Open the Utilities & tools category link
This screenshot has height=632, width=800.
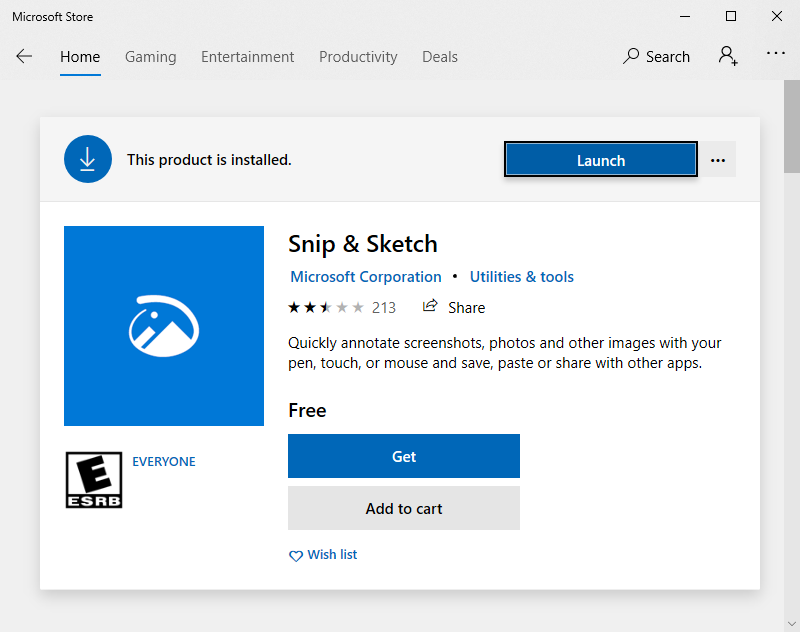point(521,276)
